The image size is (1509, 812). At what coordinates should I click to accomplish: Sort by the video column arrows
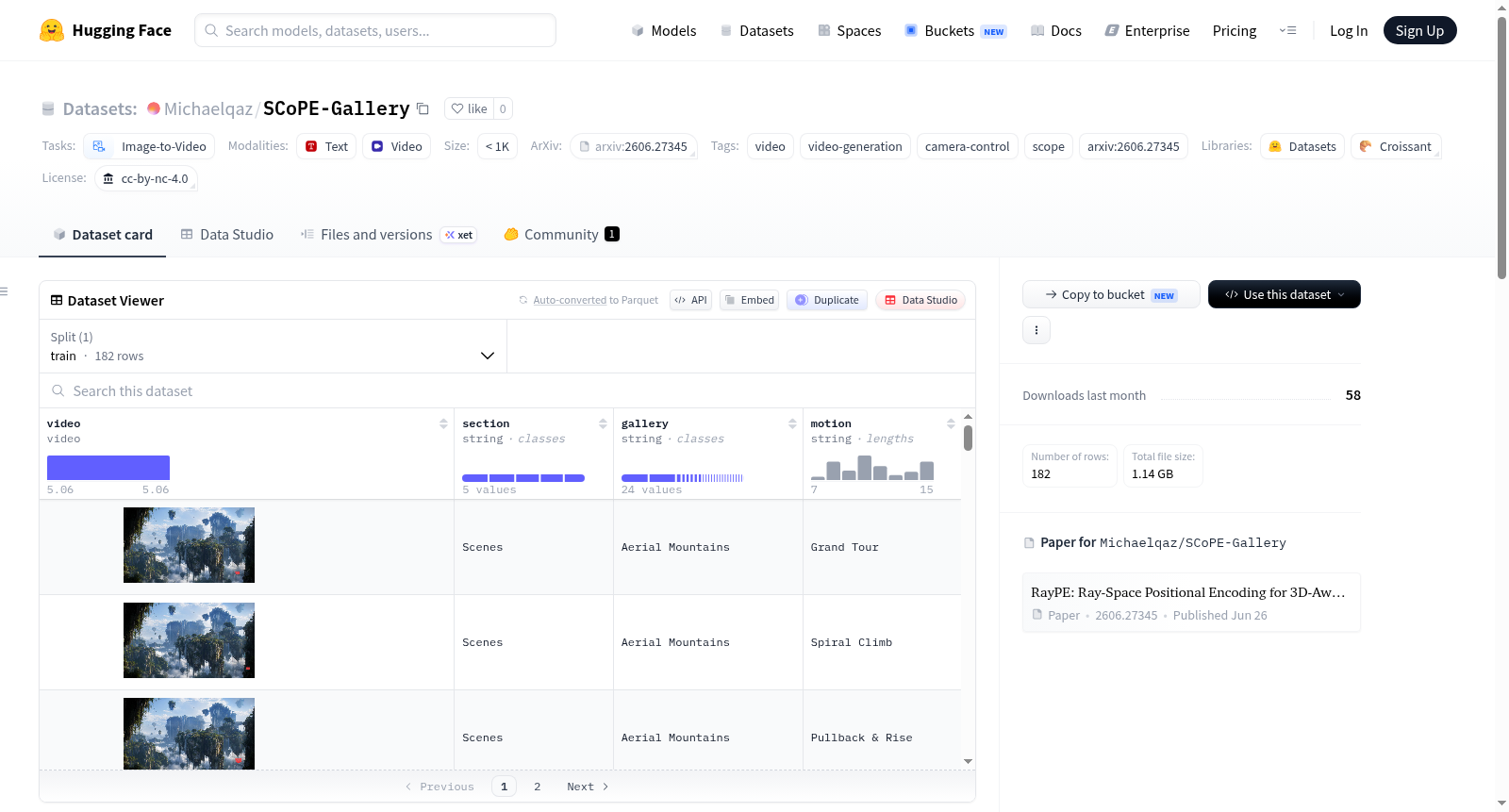click(443, 423)
